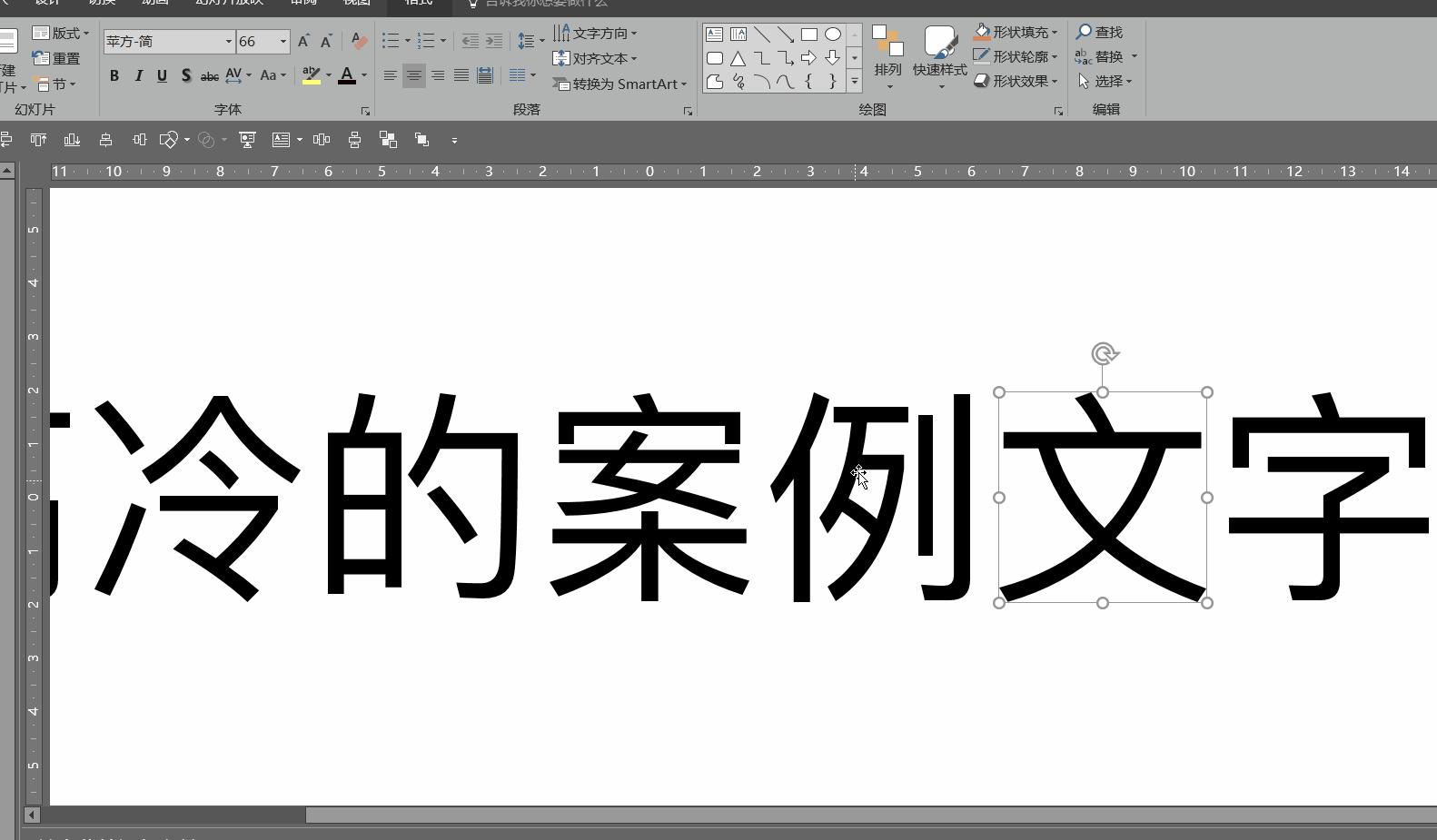Viewport: 1437px width, 840px height.
Task: Click the merge shapes icon in the quick toolbar
Action: tap(206, 140)
